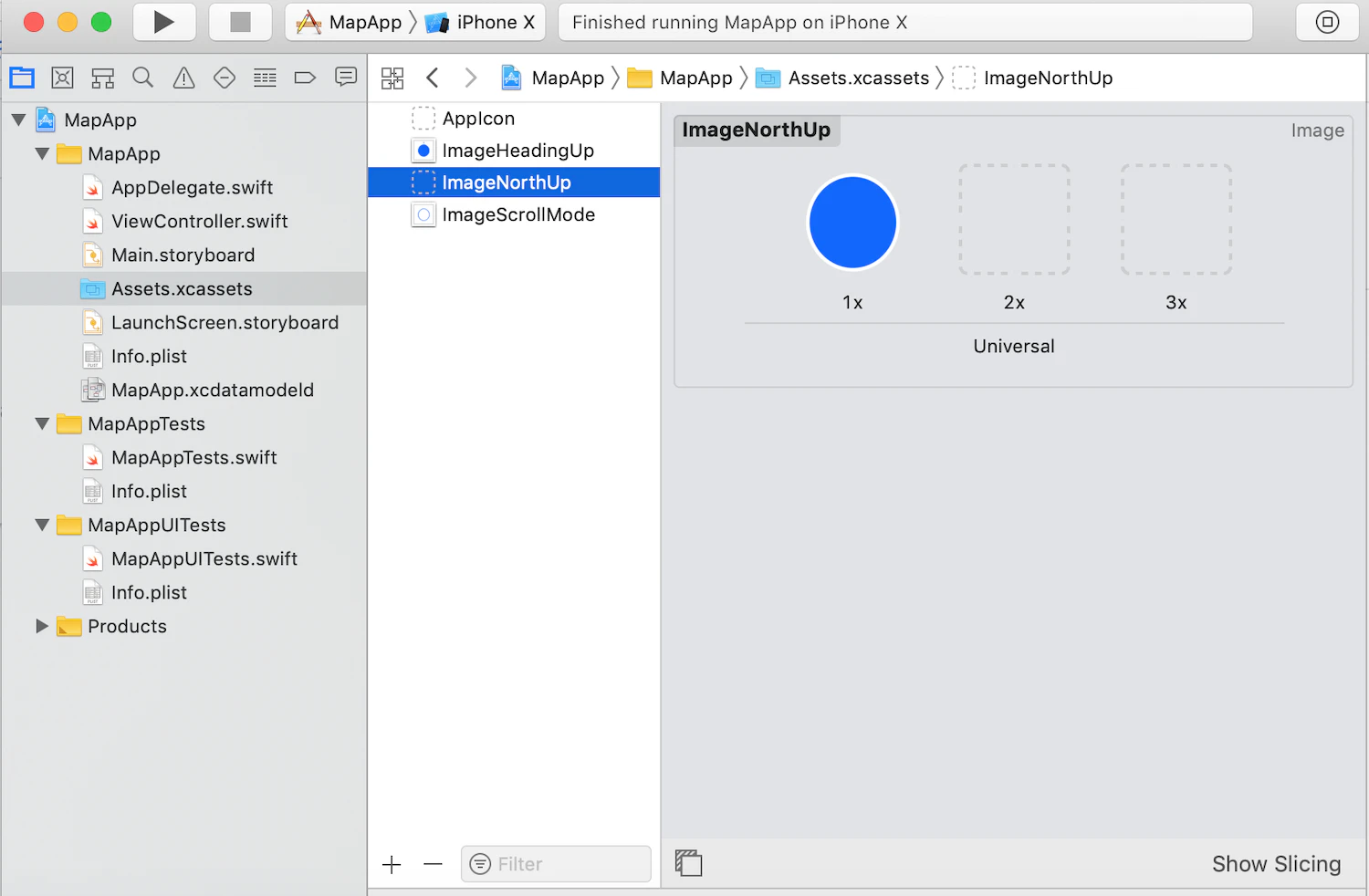This screenshot has height=896, width=1369.
Task: Open the Source Control navigator icon
Action: [x=62, y=78]
